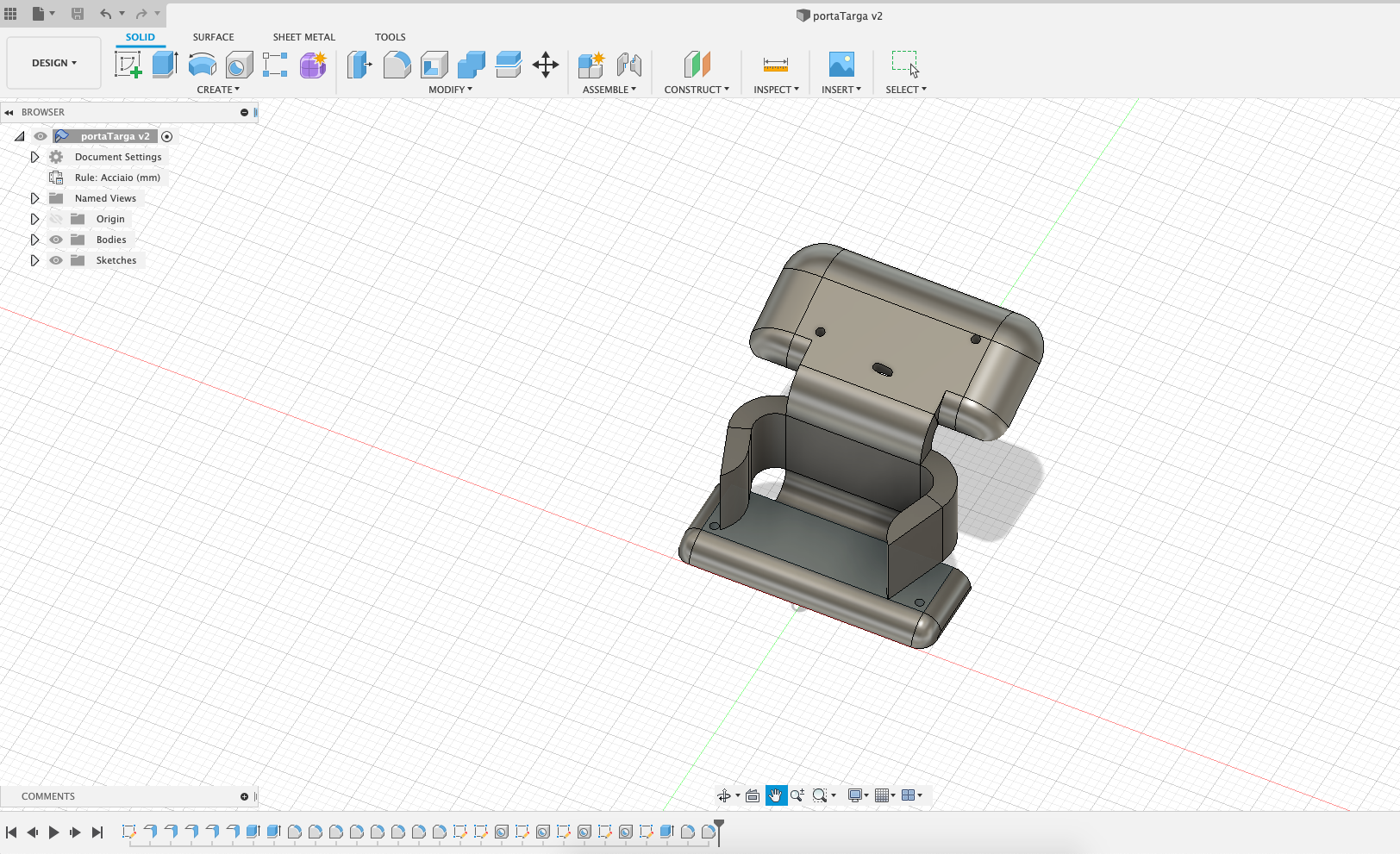
Task: Play the timeline history
Action: [53, 832]
